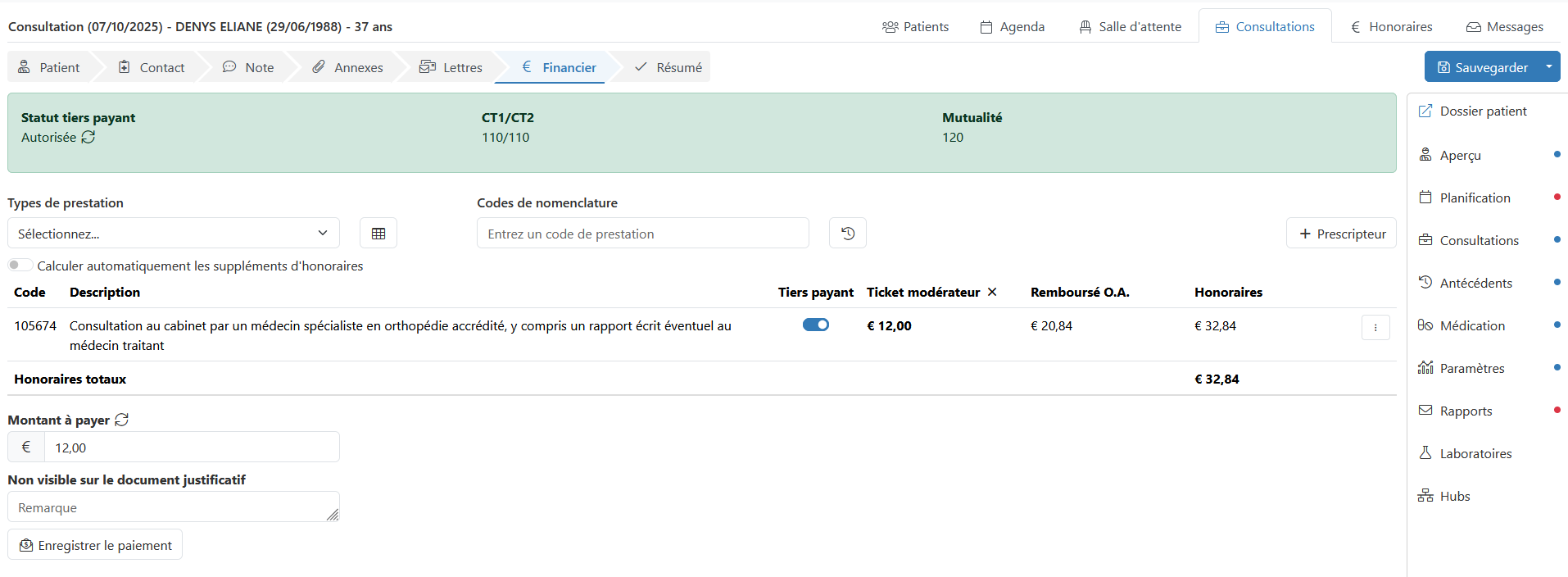The image size is (1568, 577).
Task: Open Laboratoires in the sidebar
Action: (1466, 453)
